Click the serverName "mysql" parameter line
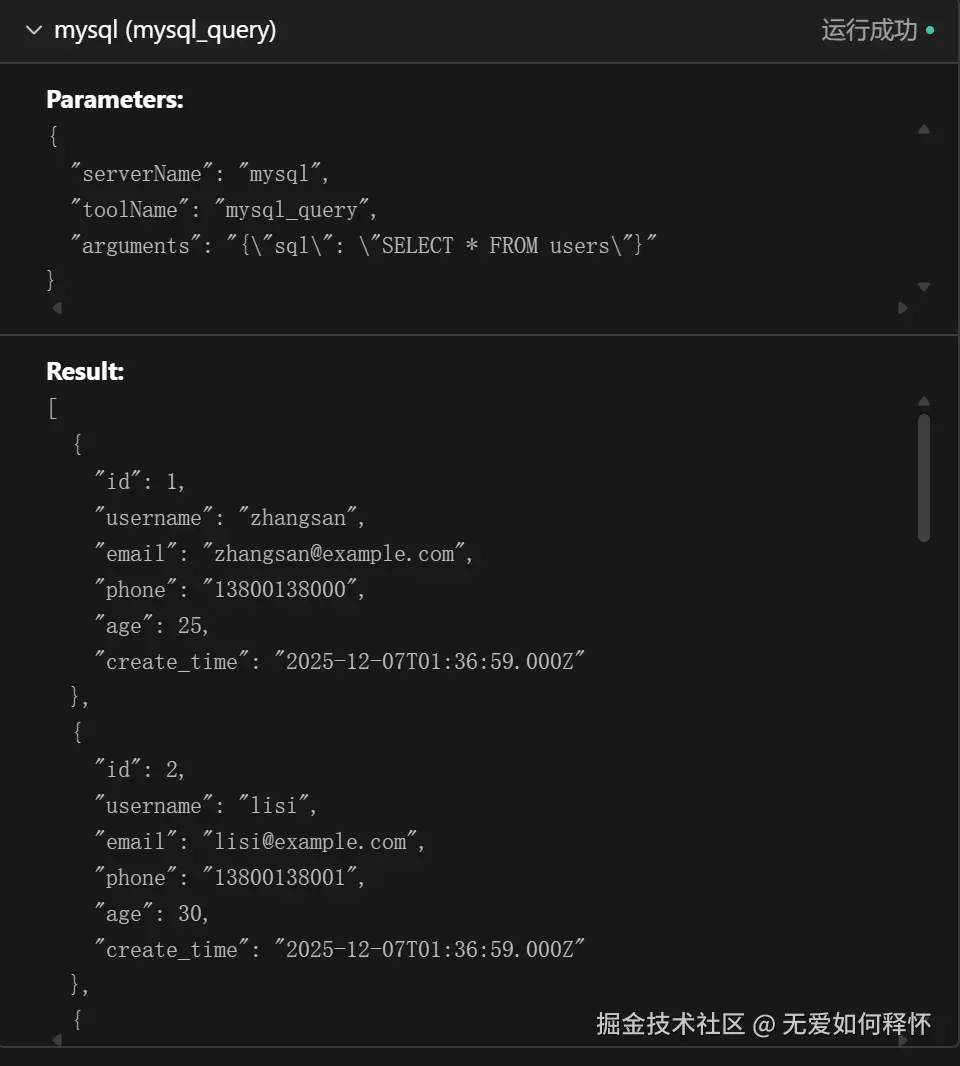Screen dimensions: 960x1066 pos(200,174)
